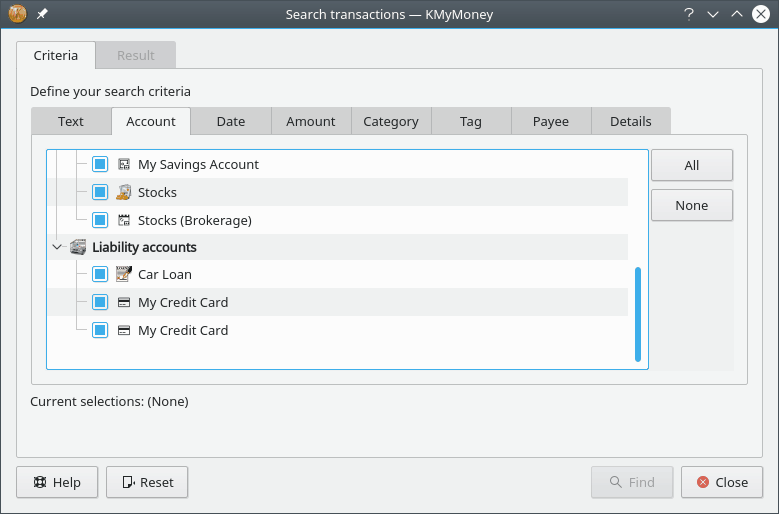Uncheck the Stocks (Brokerage) checkbox

[100, 220]
